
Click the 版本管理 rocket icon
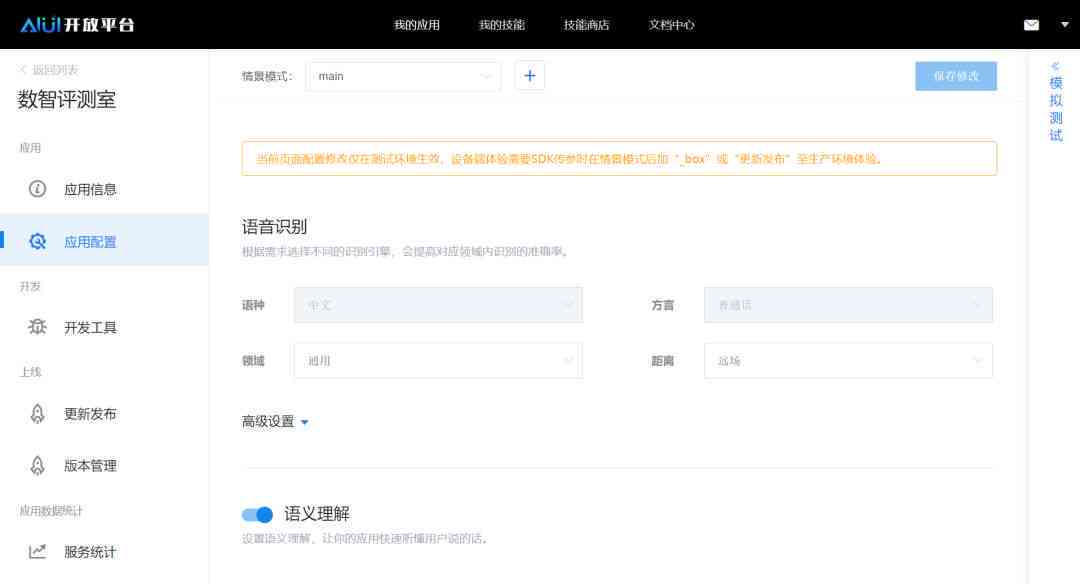37,466
